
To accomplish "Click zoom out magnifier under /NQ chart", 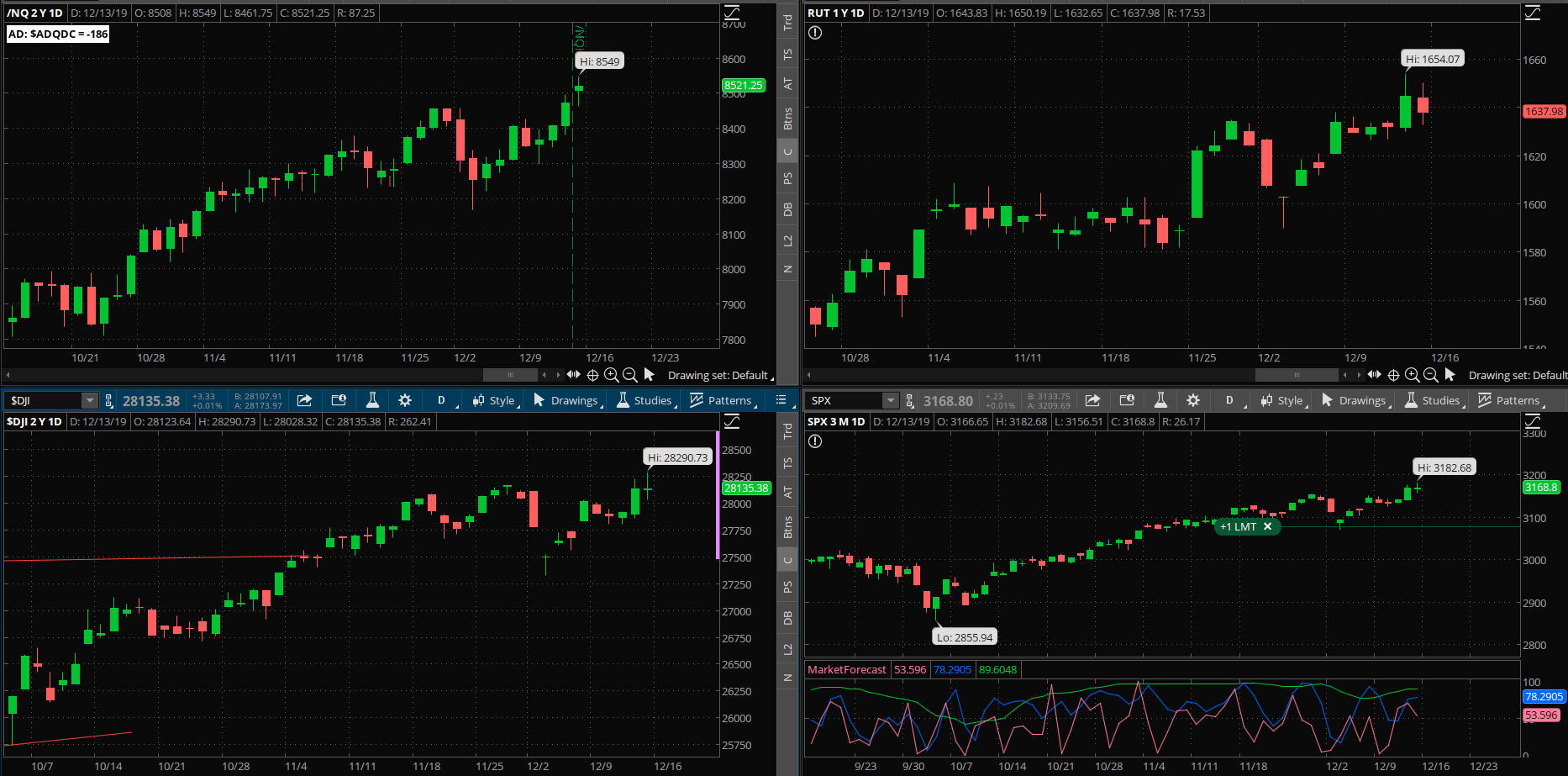I will click(x=629, y=375).
